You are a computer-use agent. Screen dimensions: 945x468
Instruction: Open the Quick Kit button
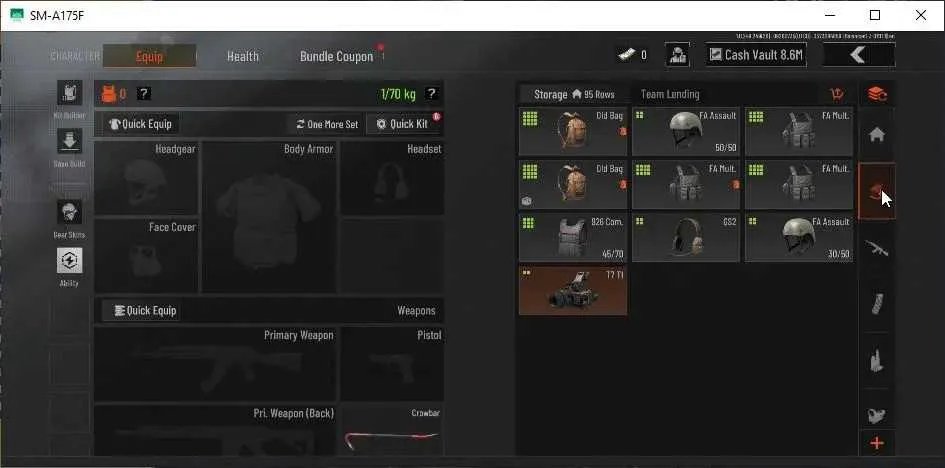[x=404, y=124]
